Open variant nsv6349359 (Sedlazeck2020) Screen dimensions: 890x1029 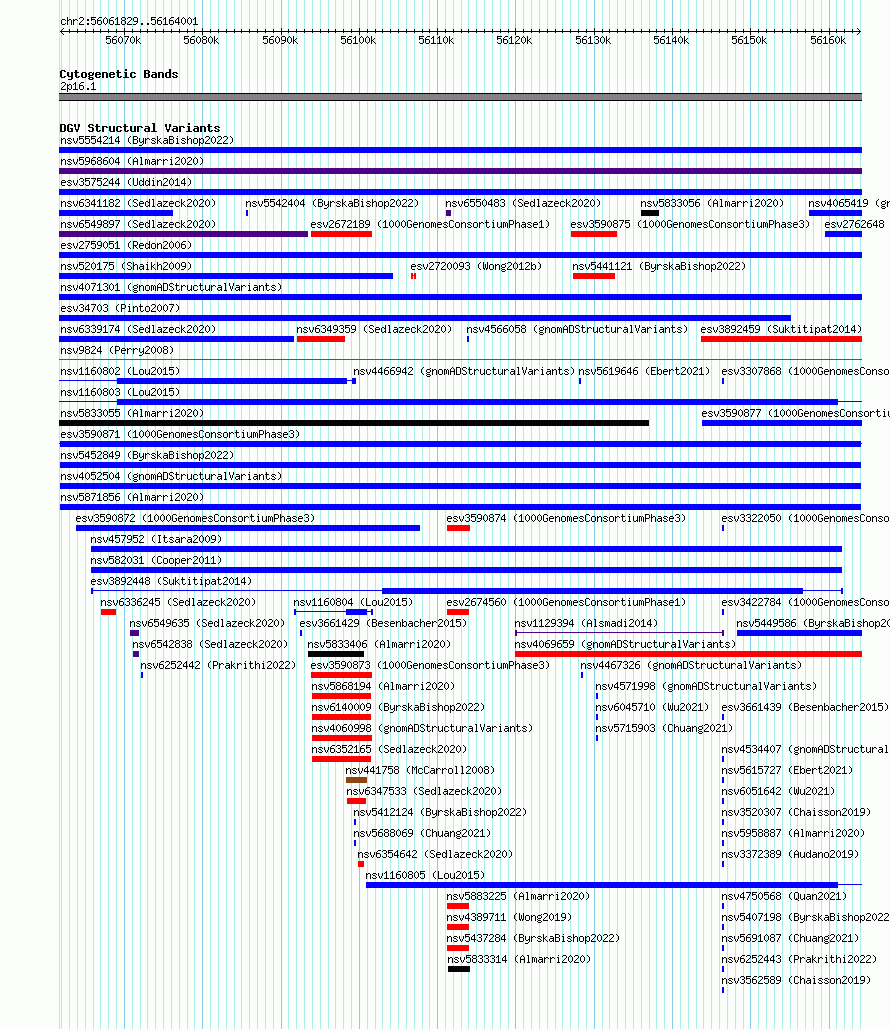point(374,329)
